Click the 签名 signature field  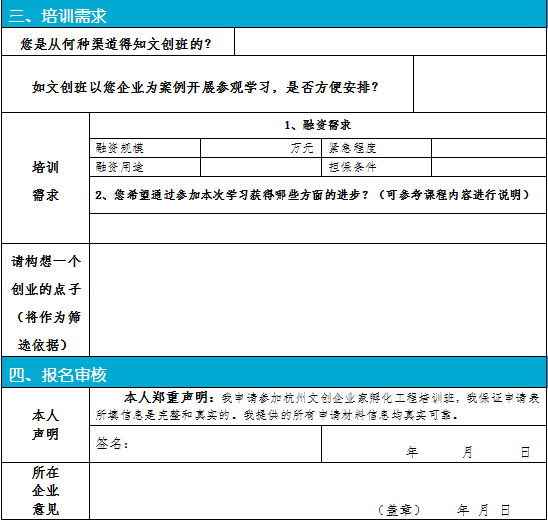pyautogui.click(x=206, y=444)
